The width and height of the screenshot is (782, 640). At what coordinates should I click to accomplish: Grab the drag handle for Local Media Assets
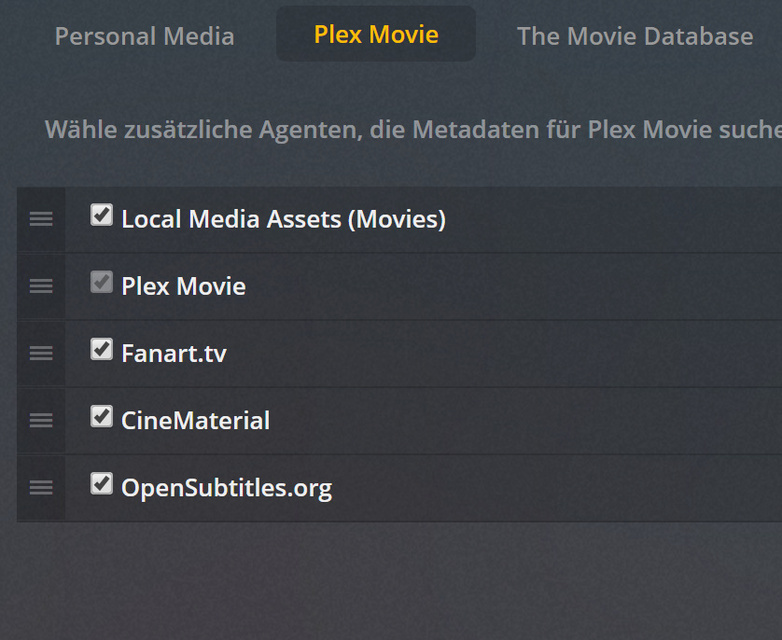pyautogui.click(x=41, y=219)
